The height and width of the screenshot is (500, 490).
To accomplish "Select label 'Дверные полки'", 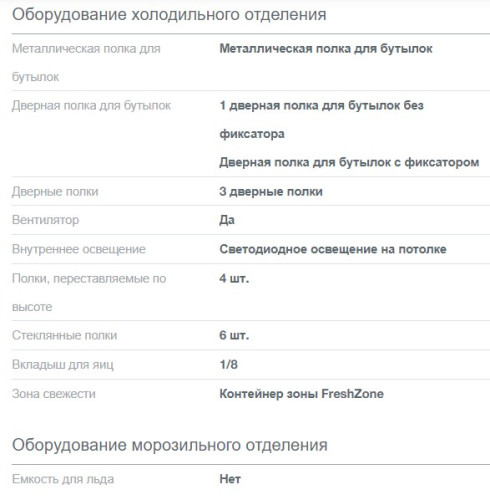I will 55,192.
